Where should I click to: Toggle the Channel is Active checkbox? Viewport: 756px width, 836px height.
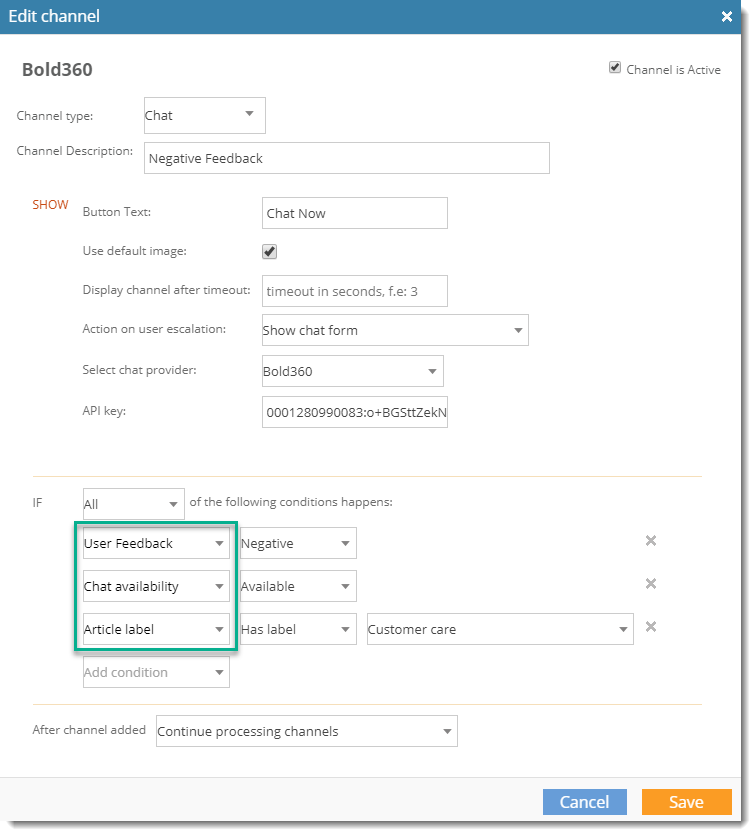tap(615, 69)
